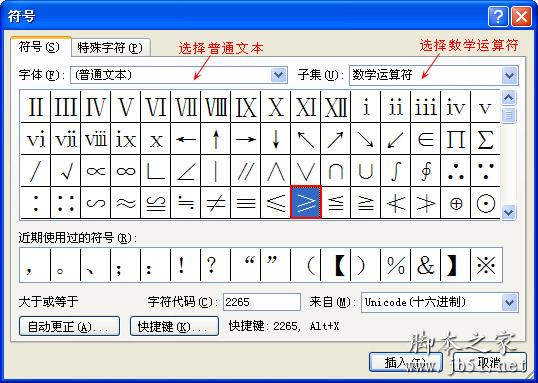Image resolution: width=538 pixels, height=383 pixels.
Task: Click the symbol grid scrollbar thumb
Action: click(509, 115)
